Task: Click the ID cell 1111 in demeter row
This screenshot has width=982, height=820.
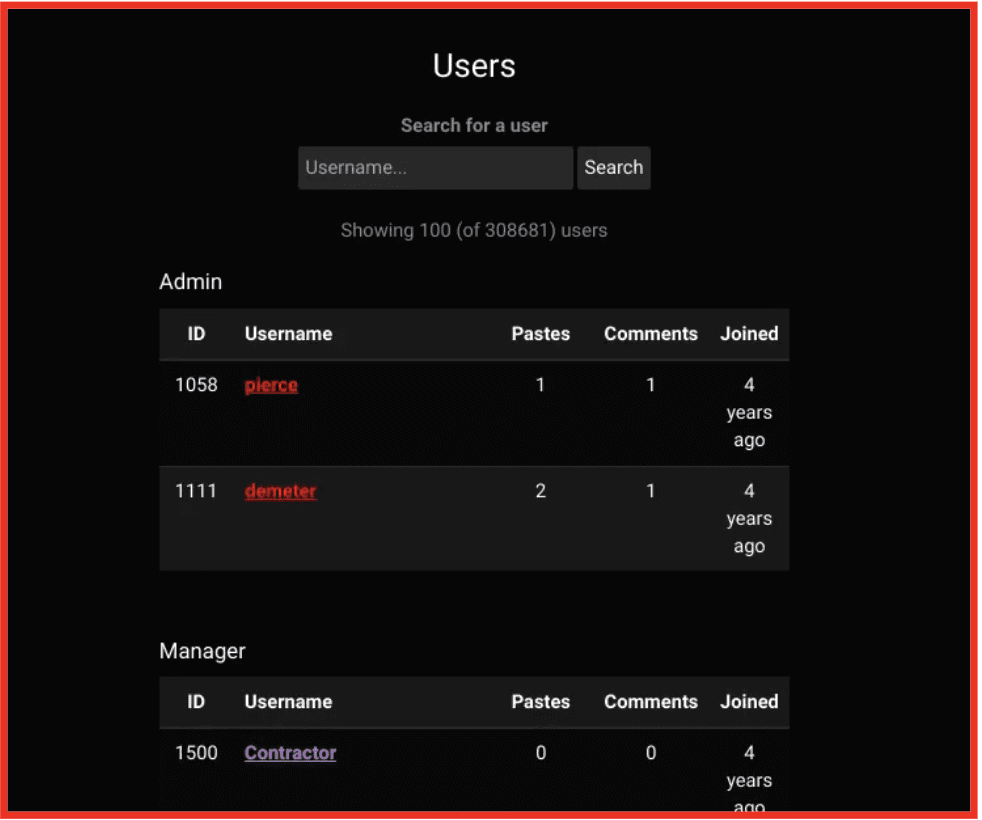Action: click(196, 491)
